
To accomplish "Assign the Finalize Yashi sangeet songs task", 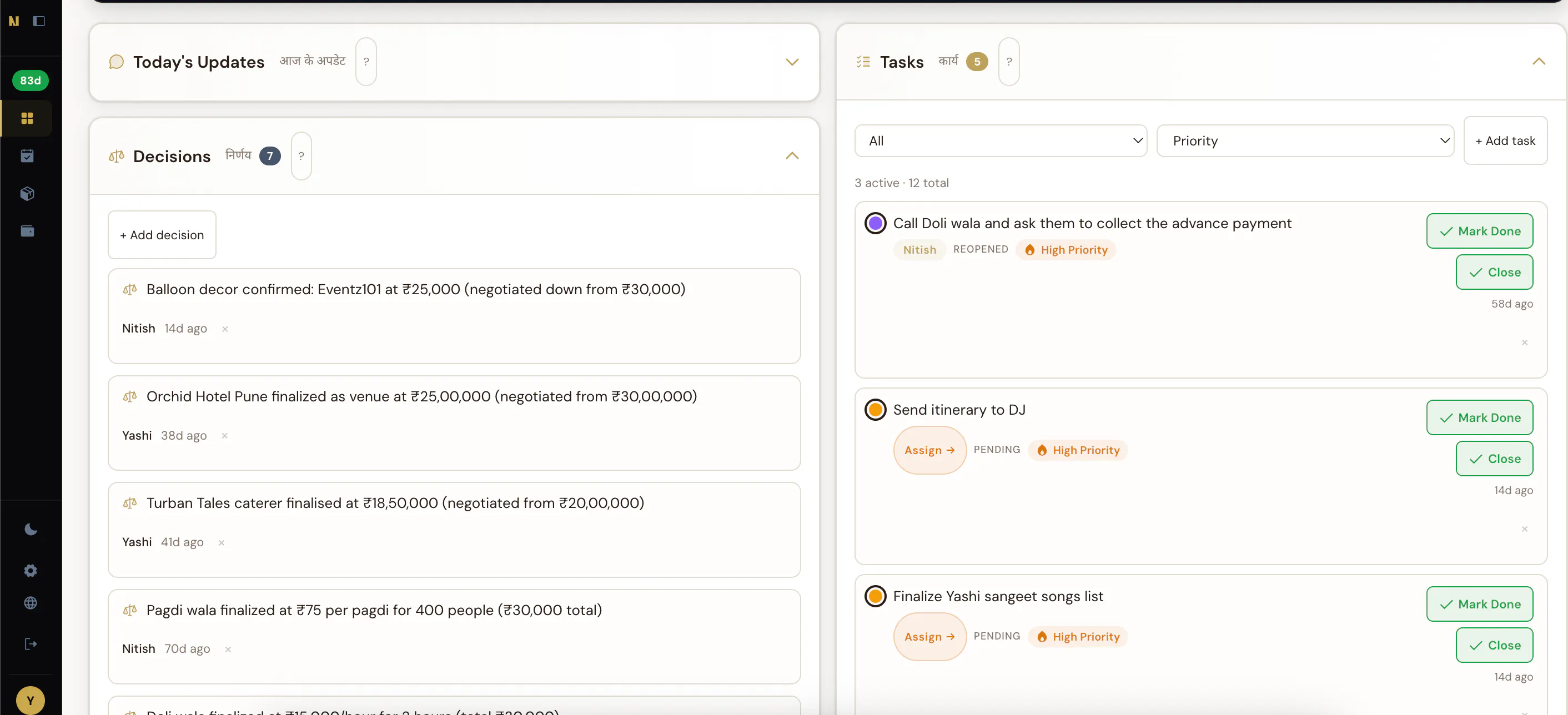I will pos(929,637).
